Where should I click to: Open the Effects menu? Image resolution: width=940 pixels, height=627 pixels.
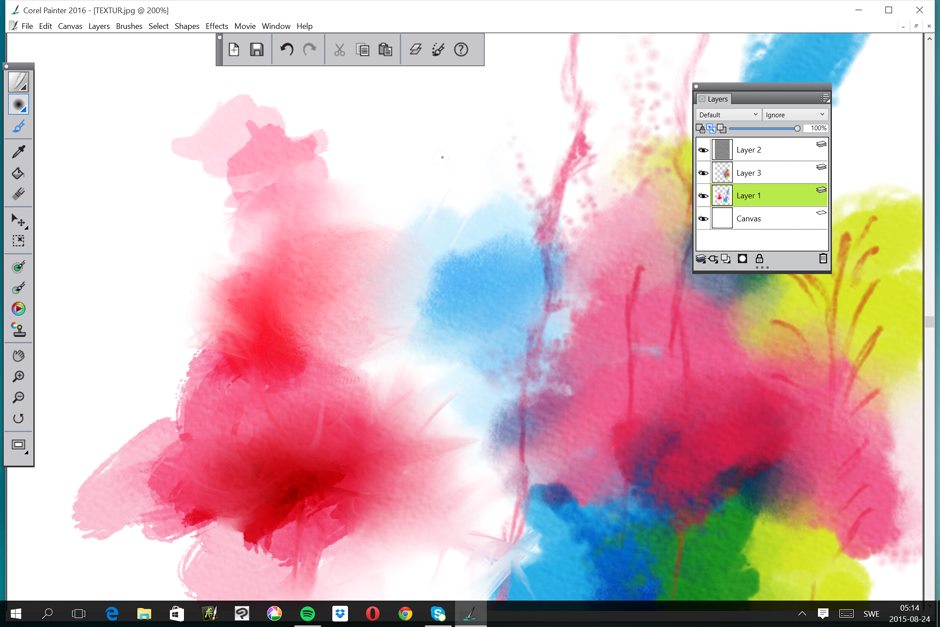(216, 26)
